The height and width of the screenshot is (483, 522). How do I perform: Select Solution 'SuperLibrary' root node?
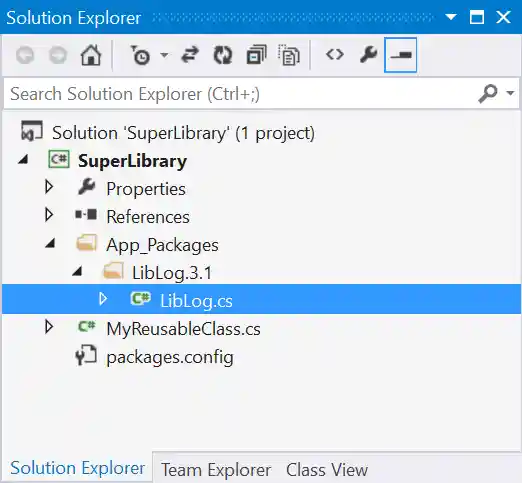[183, 133]
